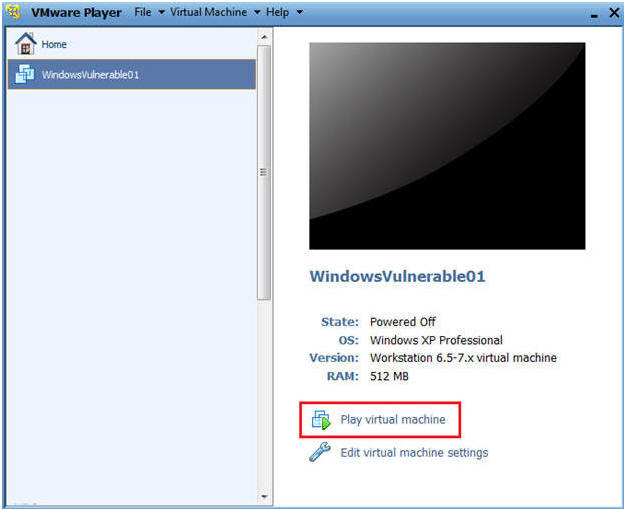Select WindowsVulnerable01 in the library list

tap(132, 74)
